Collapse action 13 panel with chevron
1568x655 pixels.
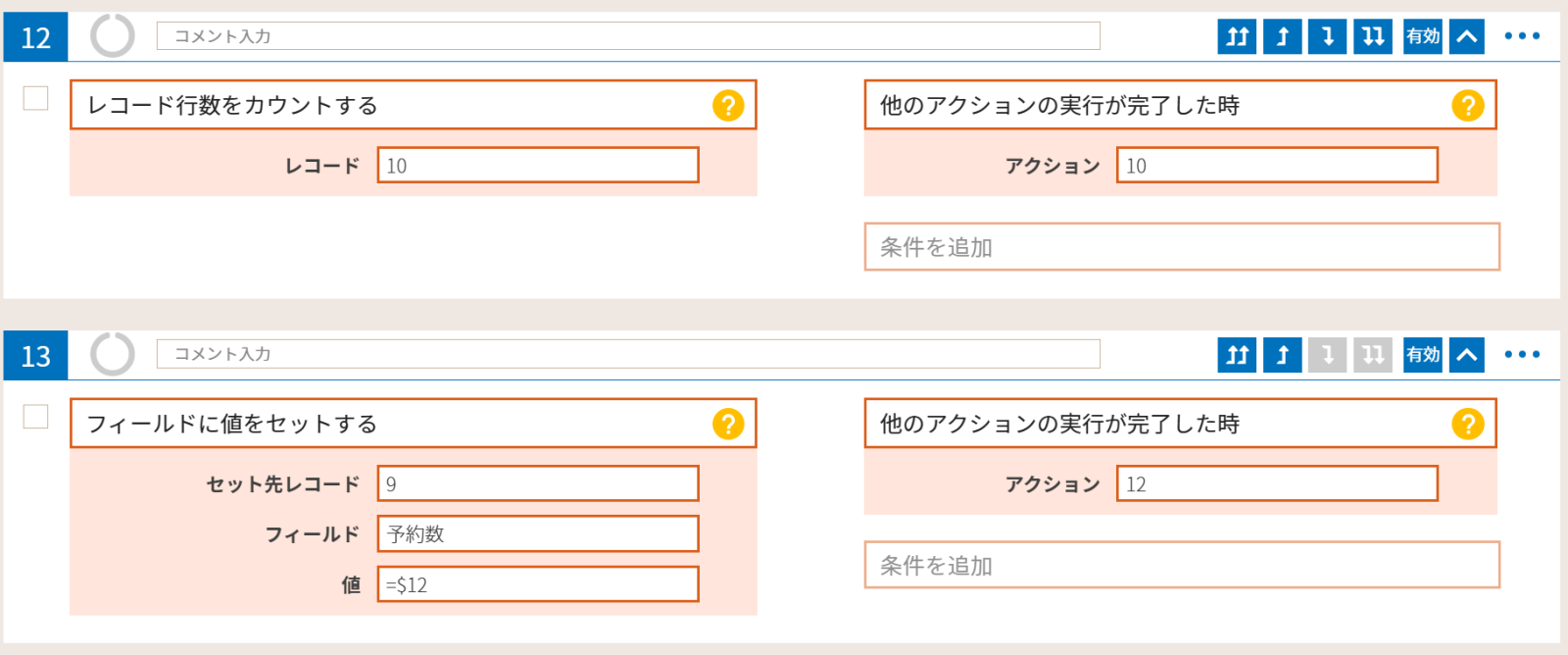tap(1467, 355)
